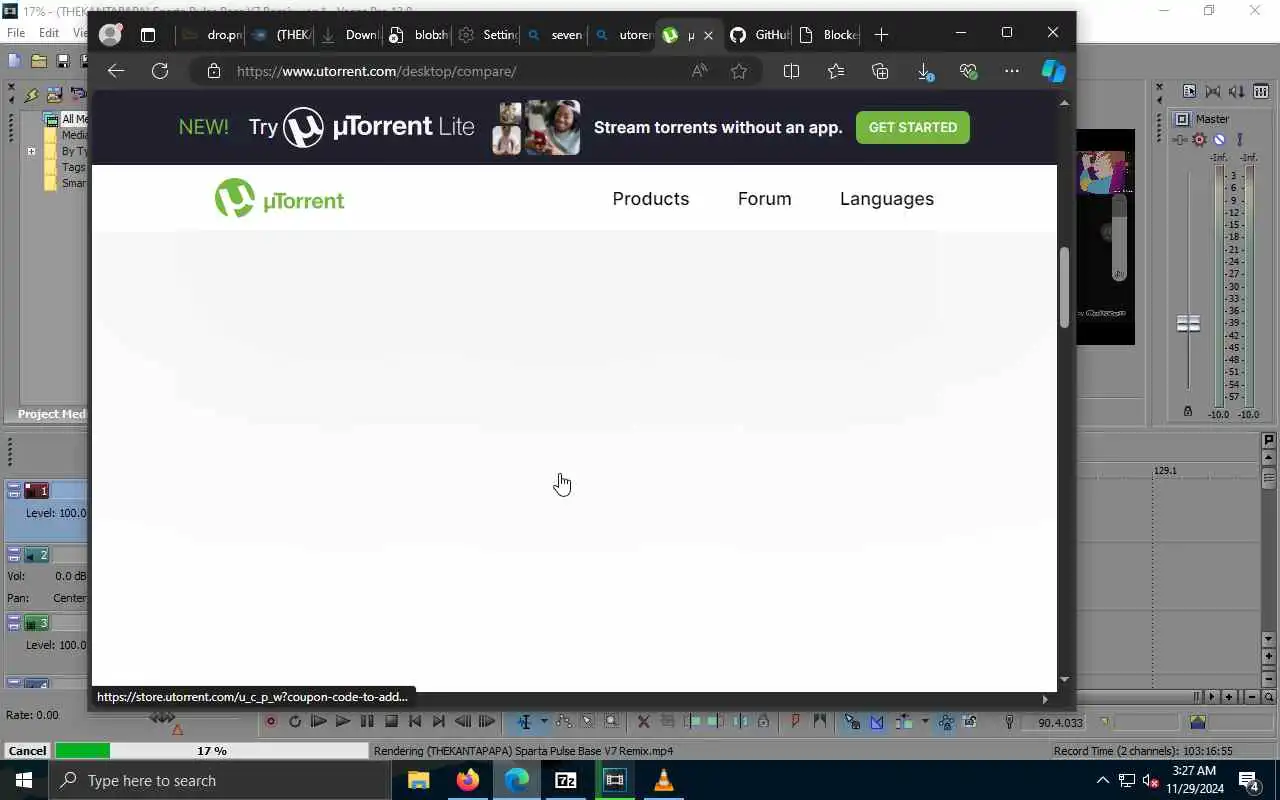
Task: Toggle Master bus Mute icon
Action: [1219, 140]
